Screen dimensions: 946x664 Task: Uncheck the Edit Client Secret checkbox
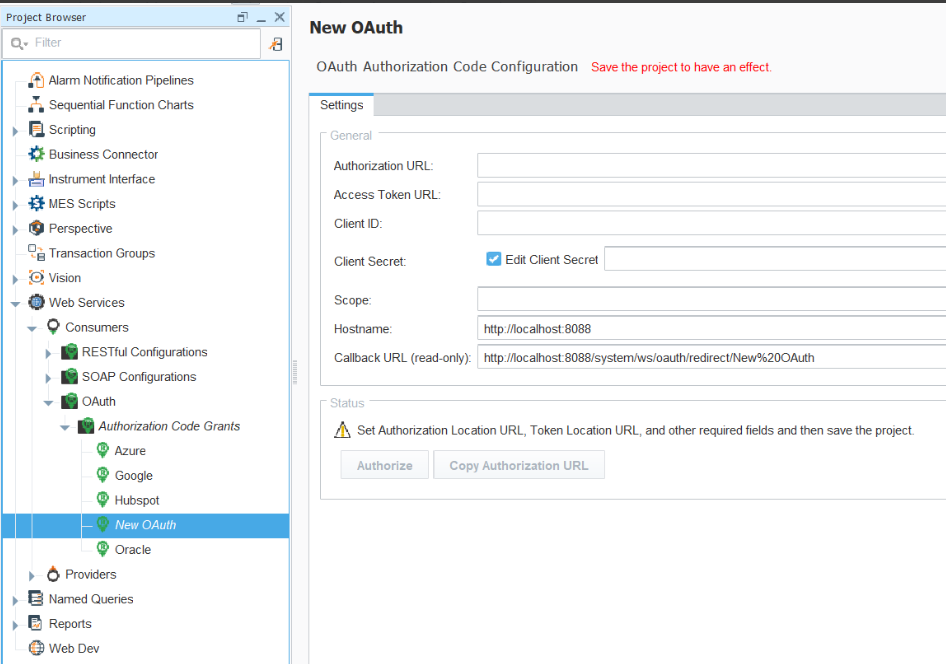point(493,259)
